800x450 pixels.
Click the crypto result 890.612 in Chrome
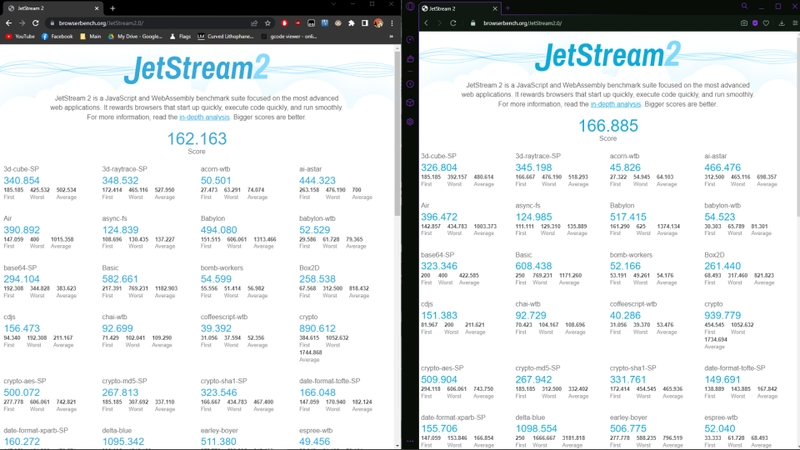point(317,329)
